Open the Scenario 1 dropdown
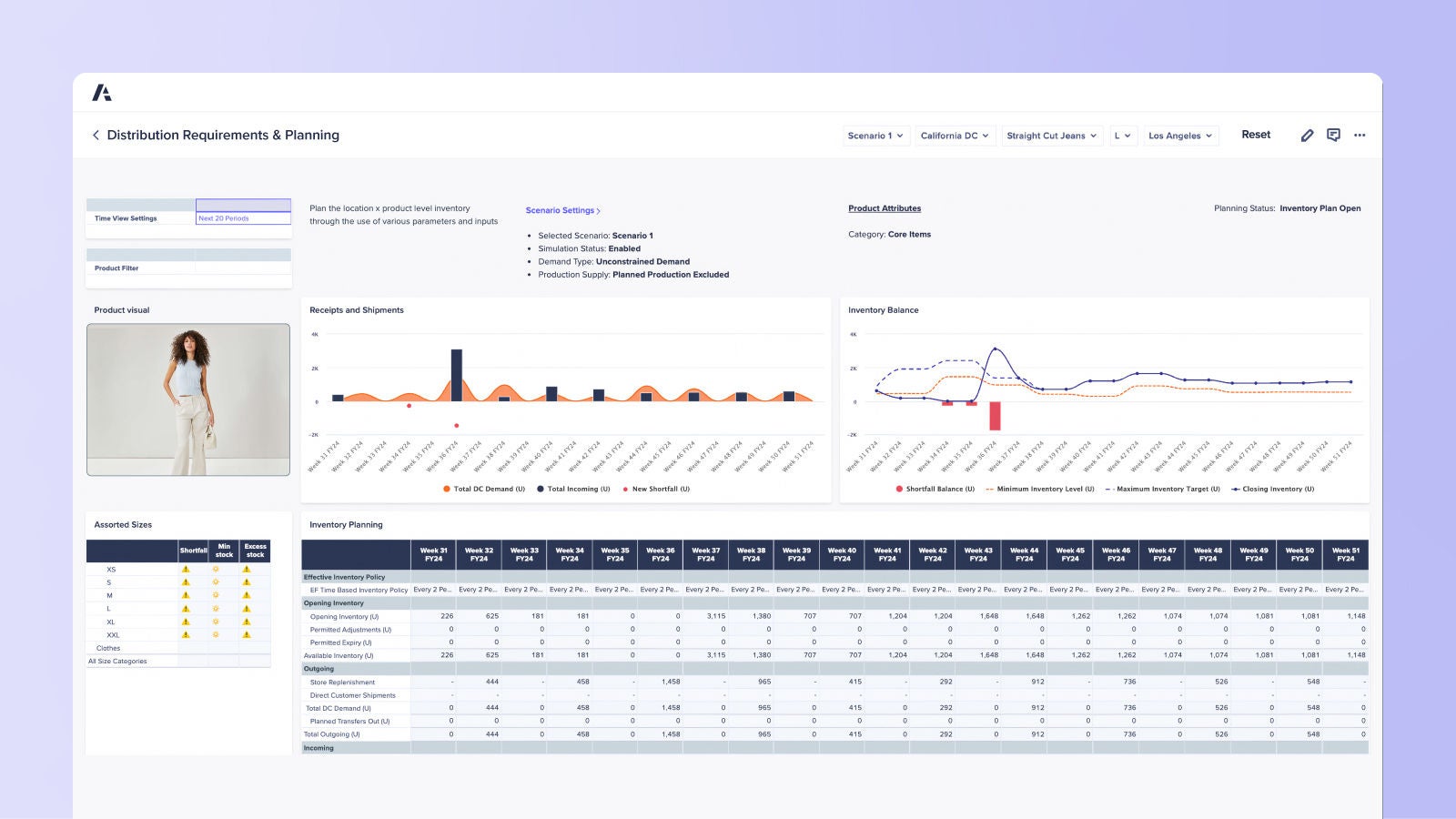Image resolution: width=1456 pixels, height=819 pixels. pyautogui.click(x=875, y=135)
